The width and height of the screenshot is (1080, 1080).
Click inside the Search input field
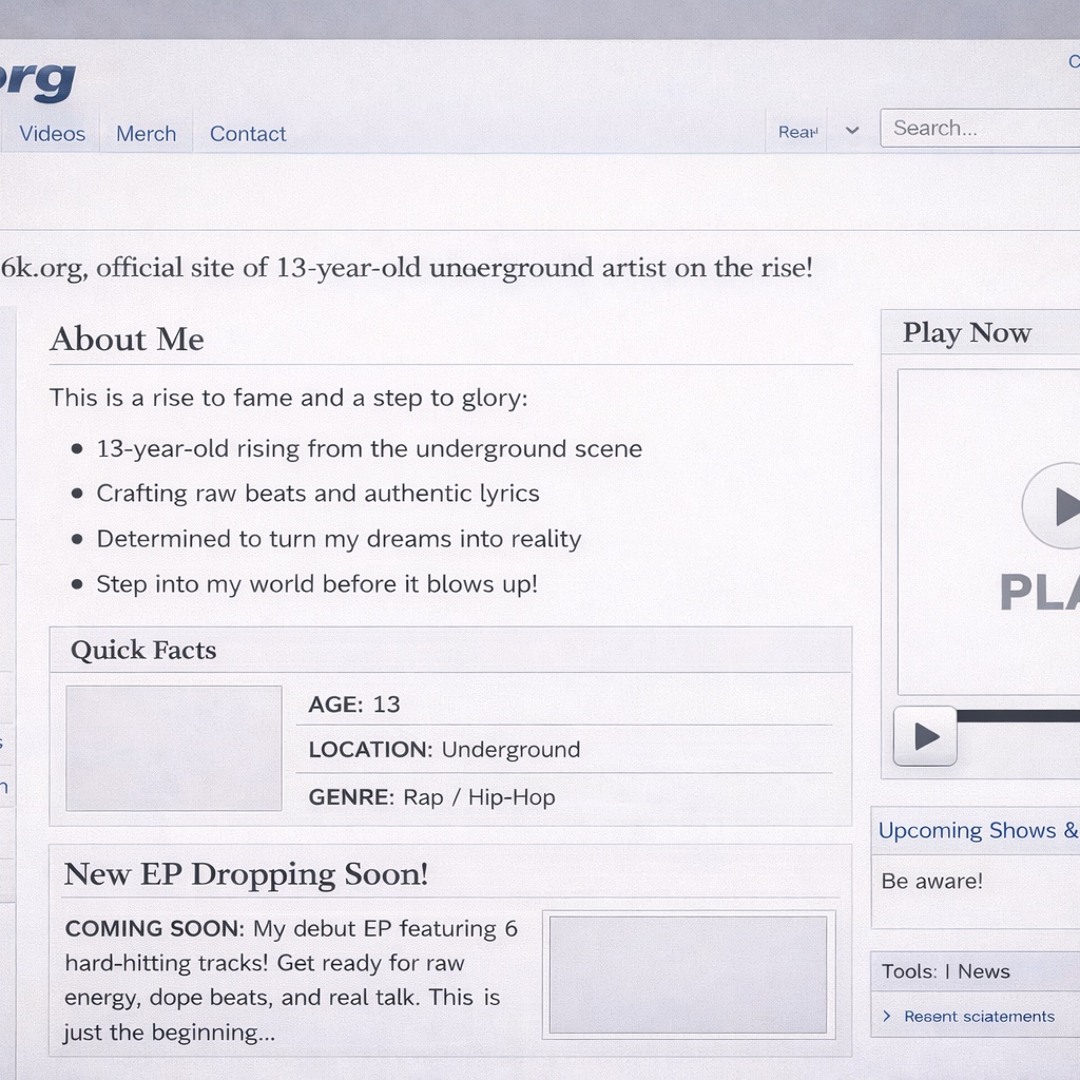(x=980, y=128)
